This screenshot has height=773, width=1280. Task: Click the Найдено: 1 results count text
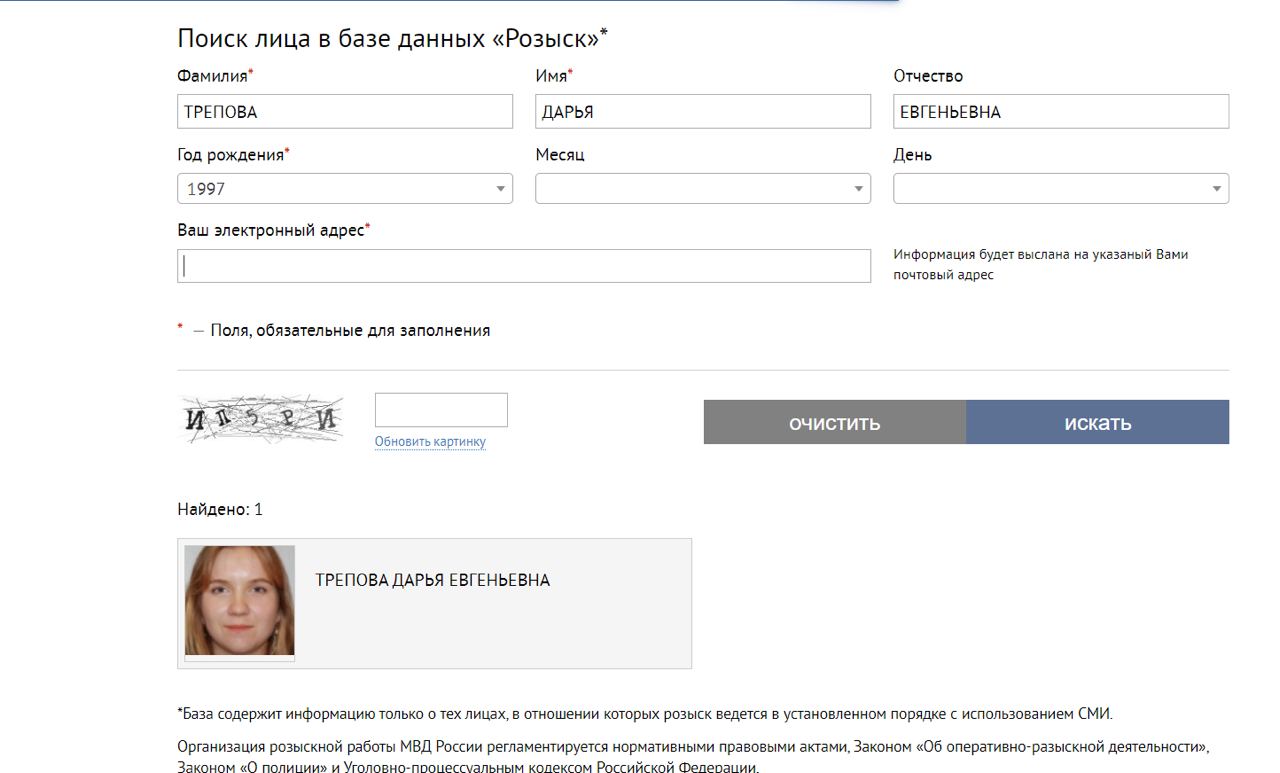click(220, 509)
